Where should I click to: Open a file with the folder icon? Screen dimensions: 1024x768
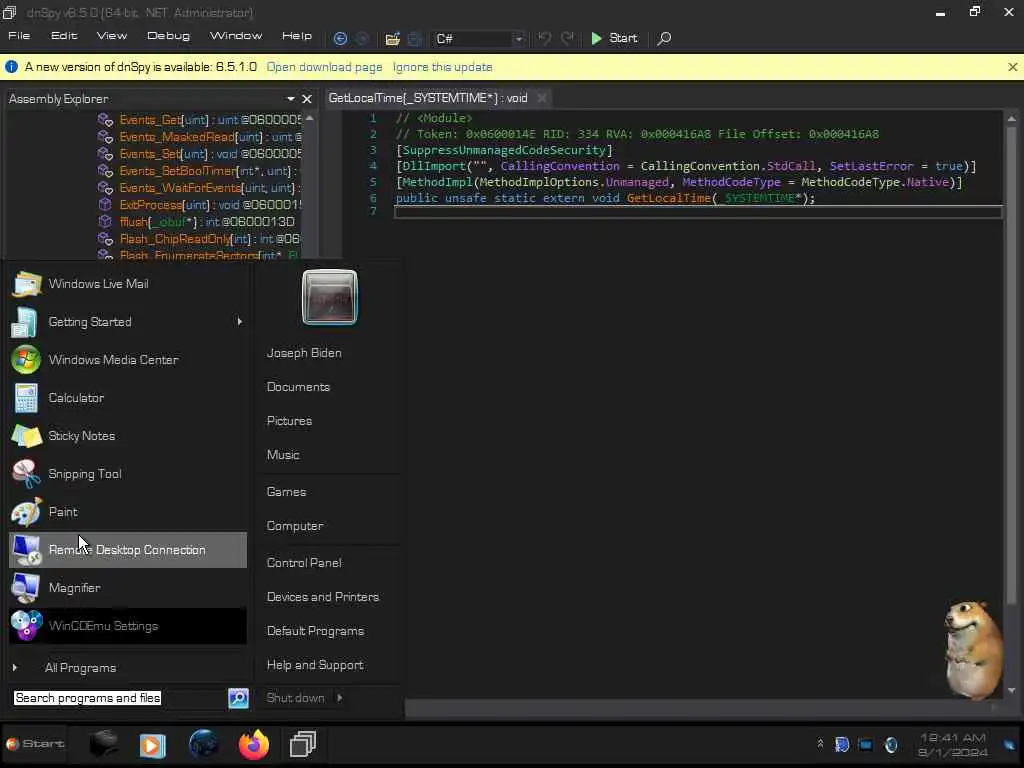coord(392,39)
